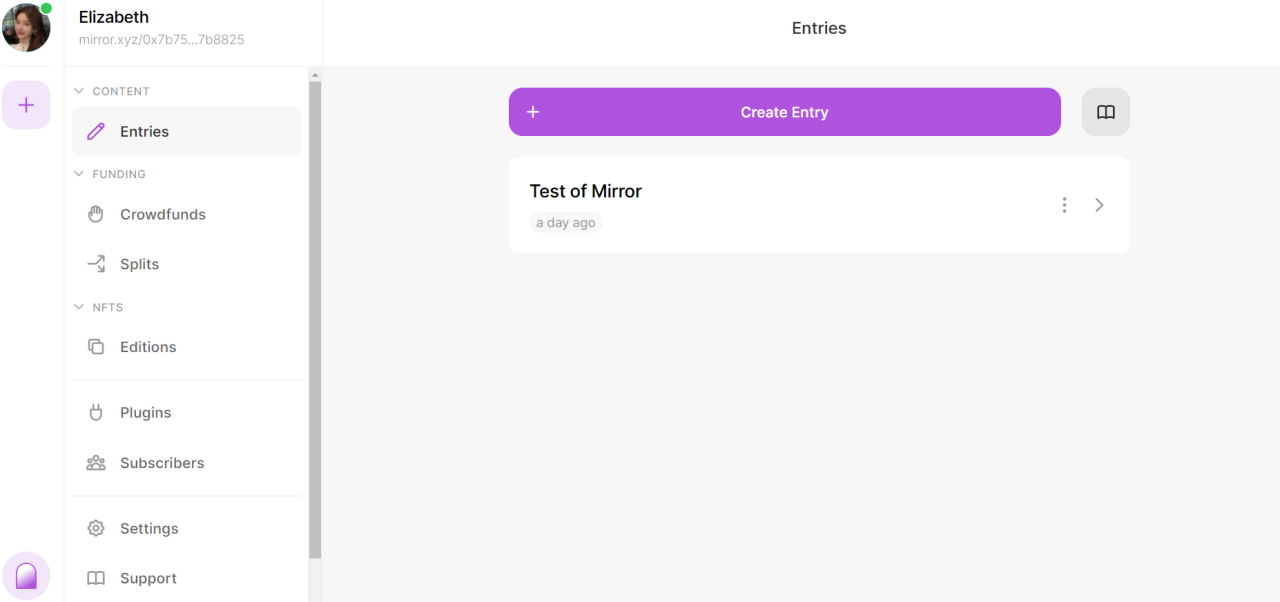Image resolution: width=1280 pixels, height=602 pixels.
Task: Click the book icon beside Support
Action: (x=96, y=578)
